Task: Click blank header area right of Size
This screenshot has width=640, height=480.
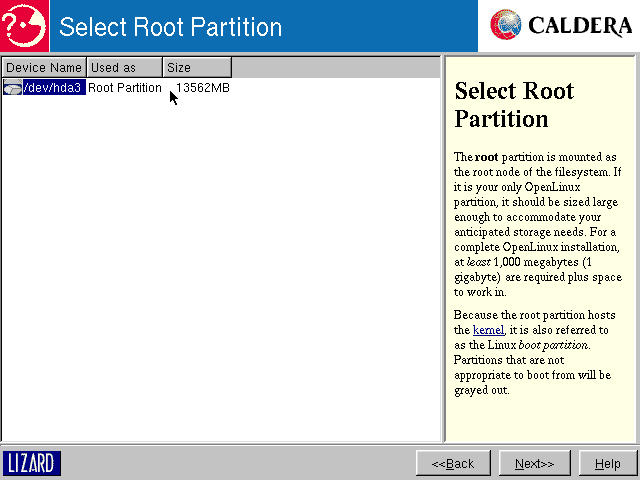Action: [x=335, y=67]
